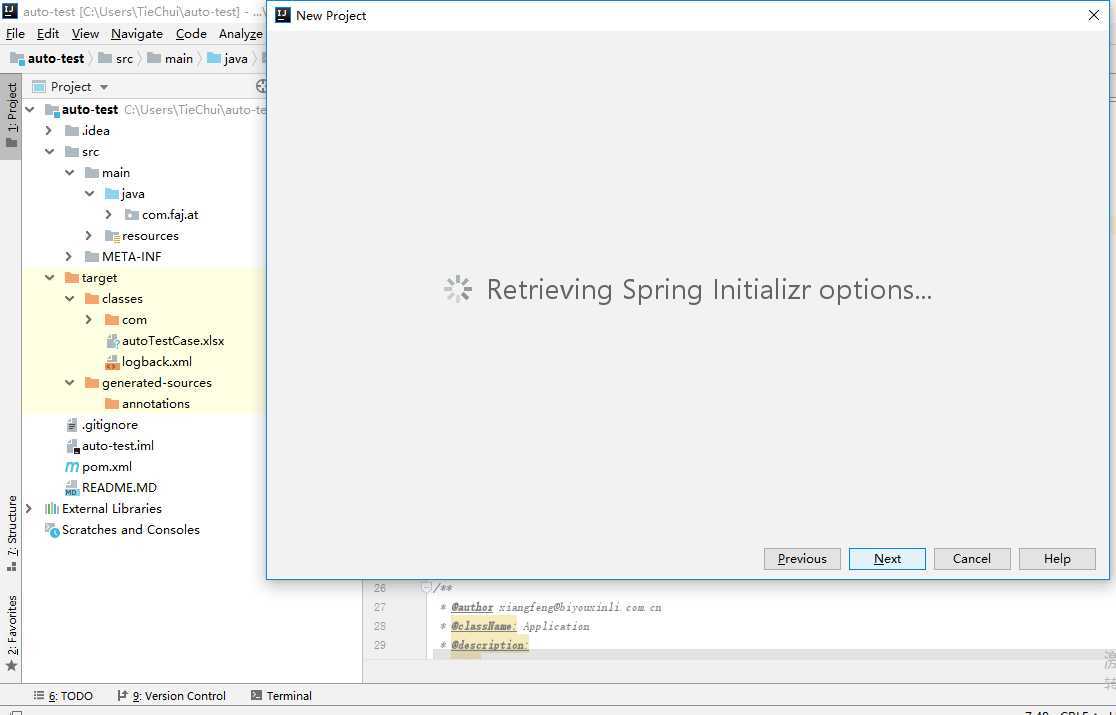Cancel the New Project dialog

[972, 559]
